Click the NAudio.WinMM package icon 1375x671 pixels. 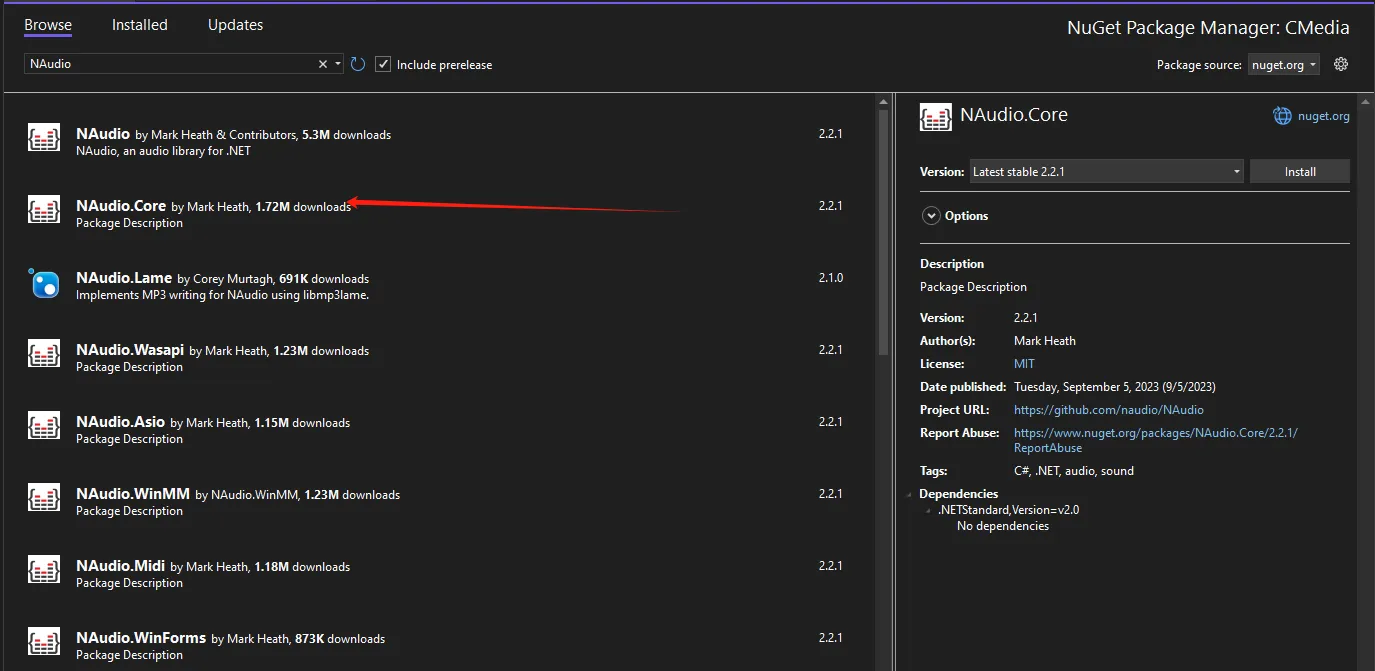44,498
